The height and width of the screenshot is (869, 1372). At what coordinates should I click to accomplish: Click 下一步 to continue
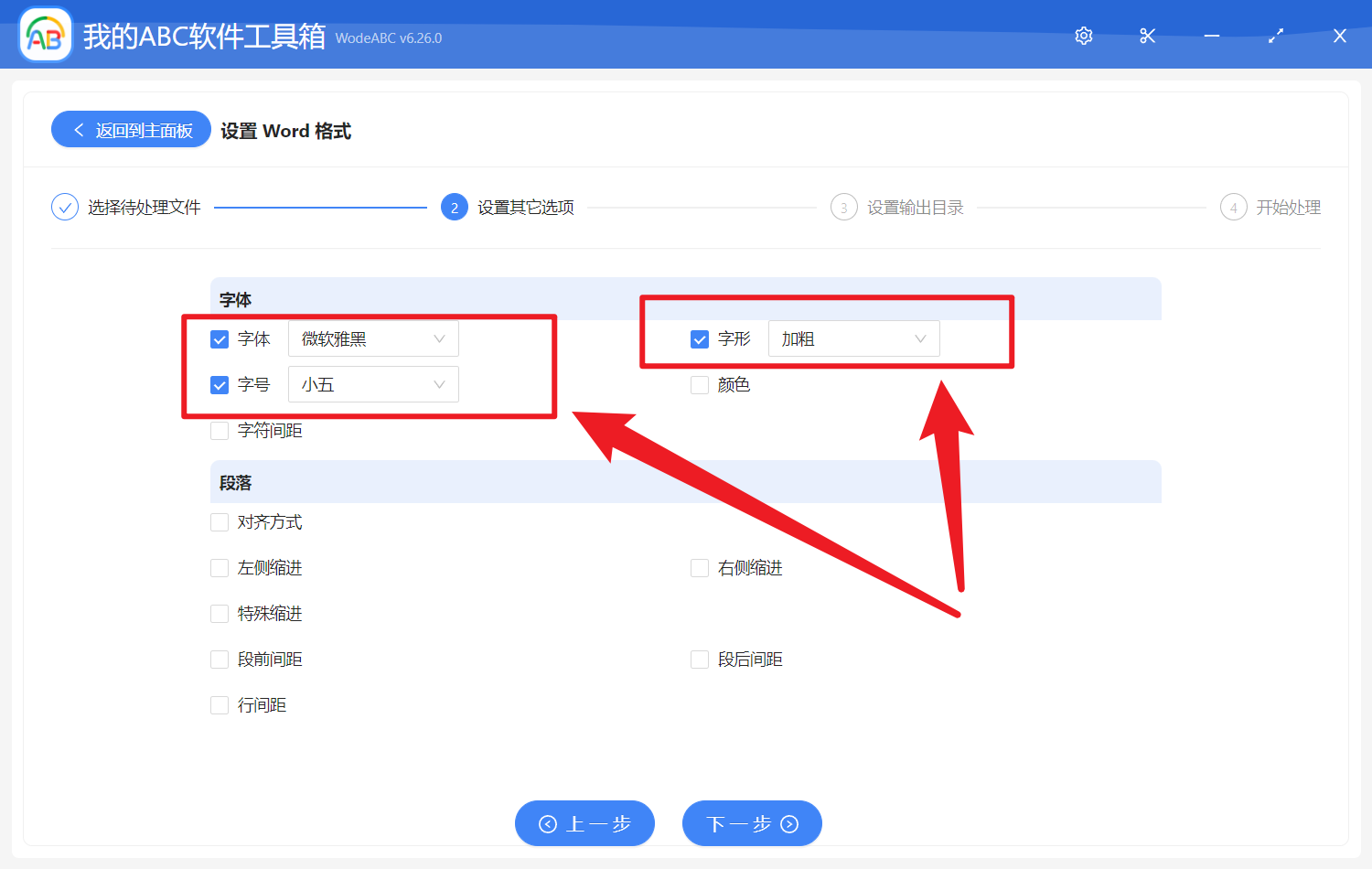coord(752,823)
